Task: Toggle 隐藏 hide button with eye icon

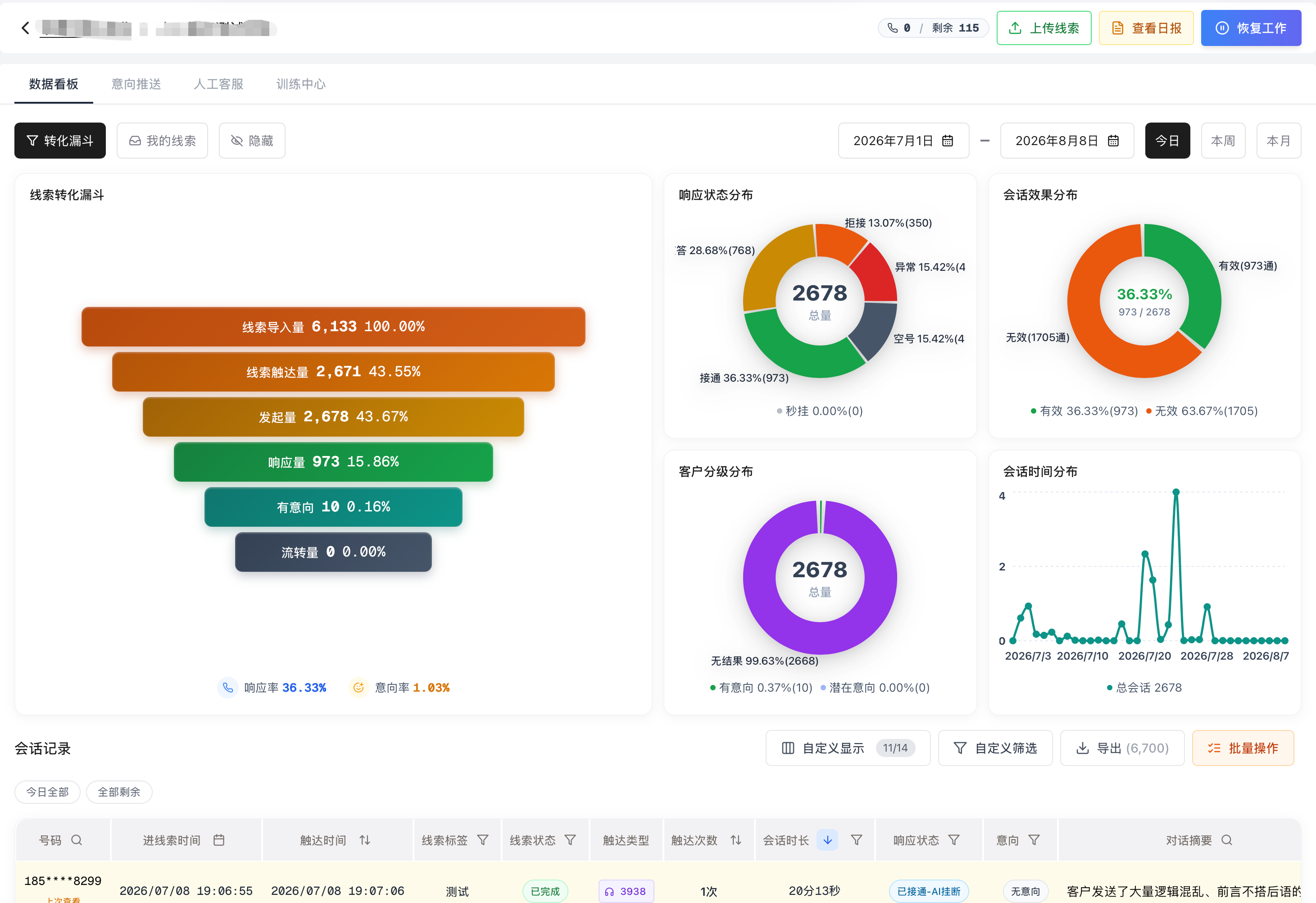Action: point(252,141)
